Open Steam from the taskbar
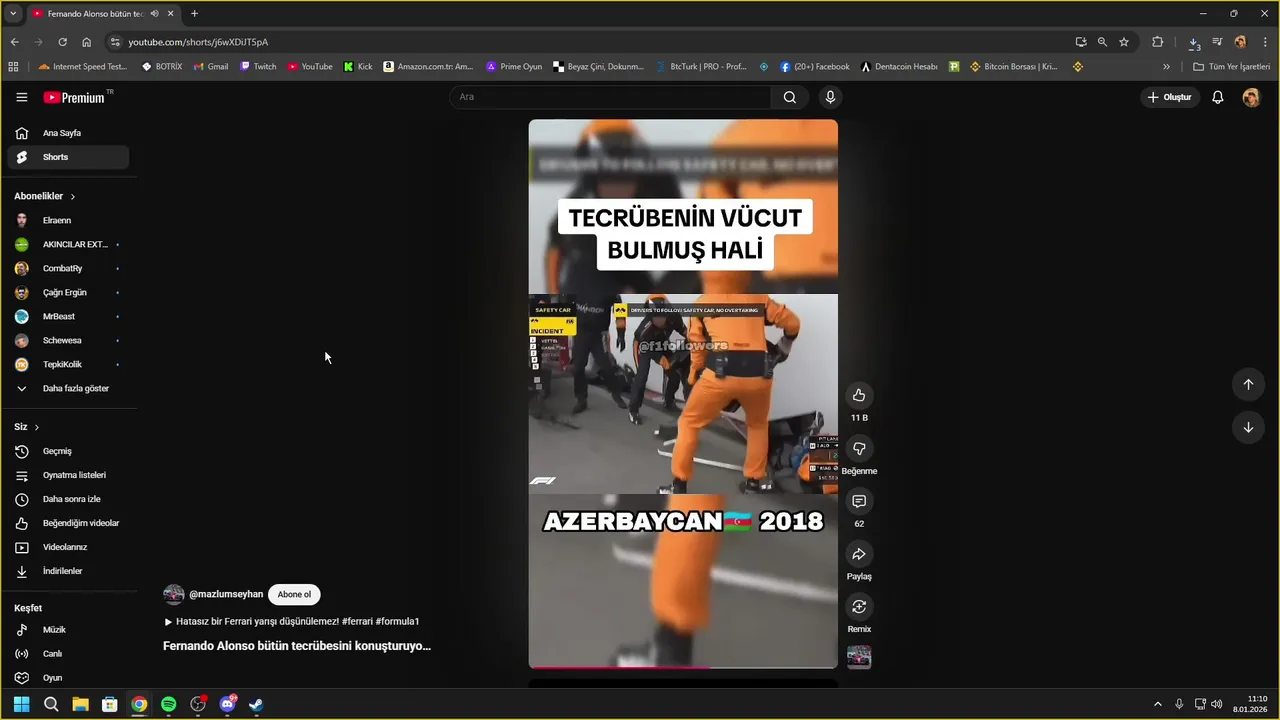 point(256,704)
